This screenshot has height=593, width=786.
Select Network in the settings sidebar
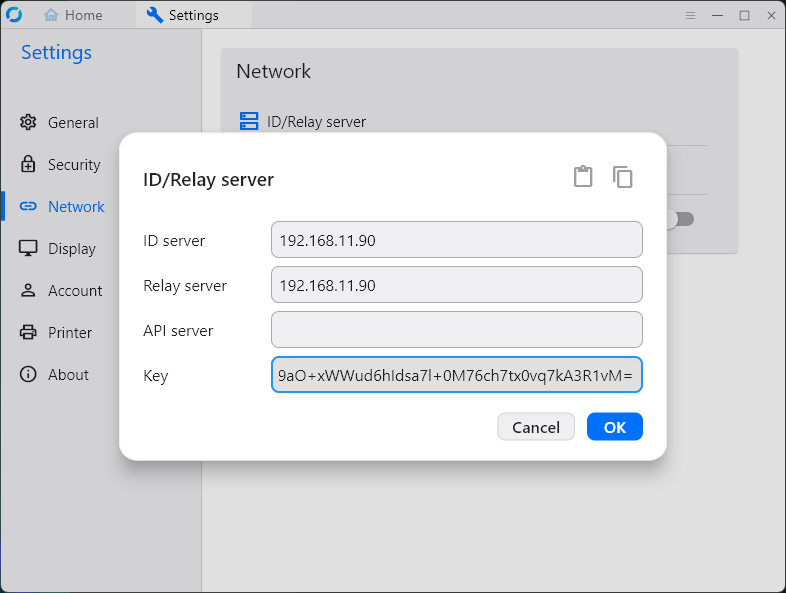point(76,207)
